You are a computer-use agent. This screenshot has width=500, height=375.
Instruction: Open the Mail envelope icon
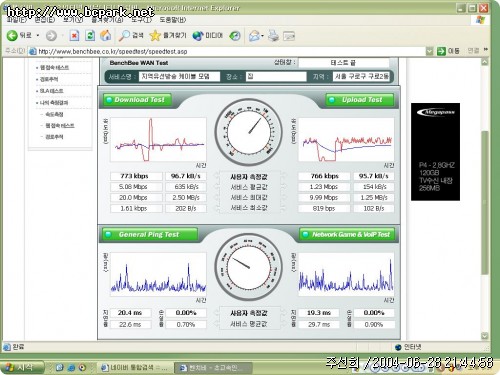pos(254,36)
